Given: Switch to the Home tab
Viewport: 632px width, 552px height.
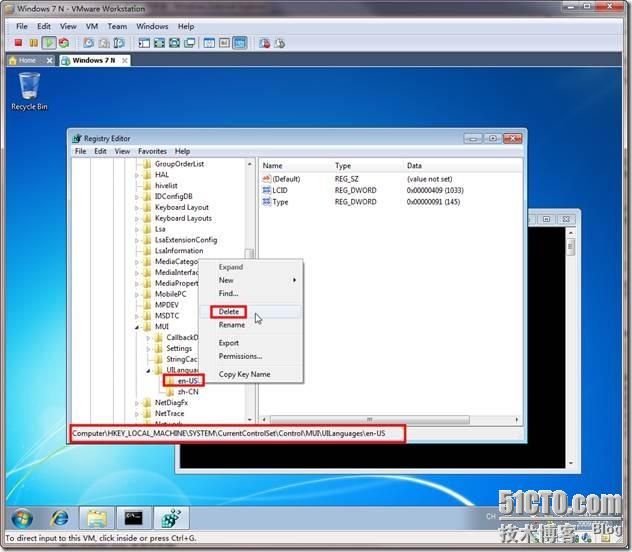Looking at the screenshot, I should coord(26,60).
